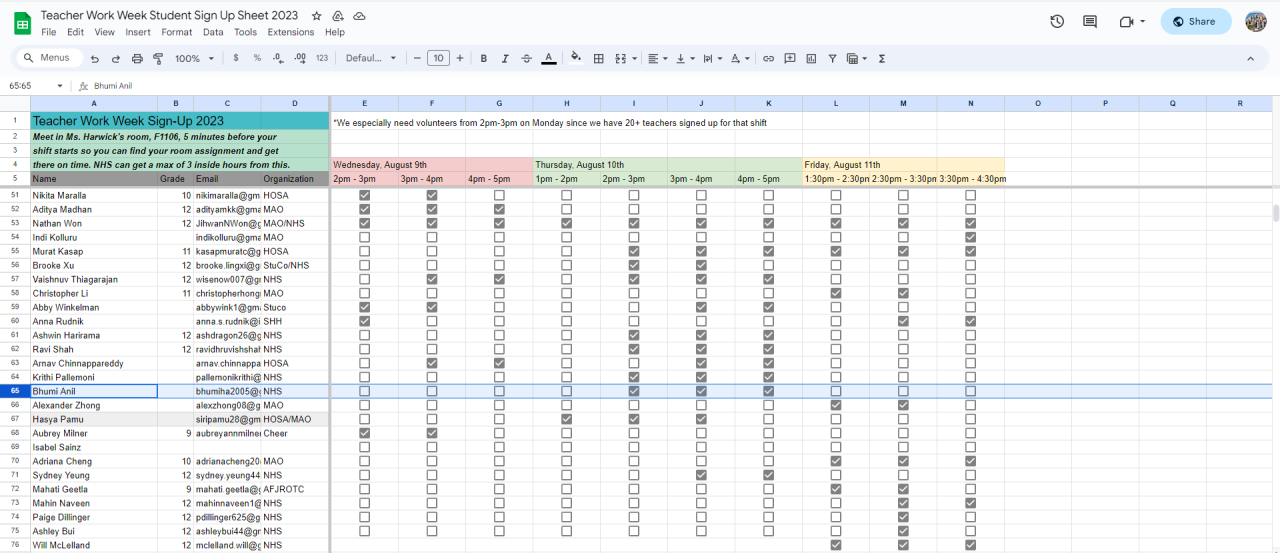Open the Insert menu

tap(138, 32)
